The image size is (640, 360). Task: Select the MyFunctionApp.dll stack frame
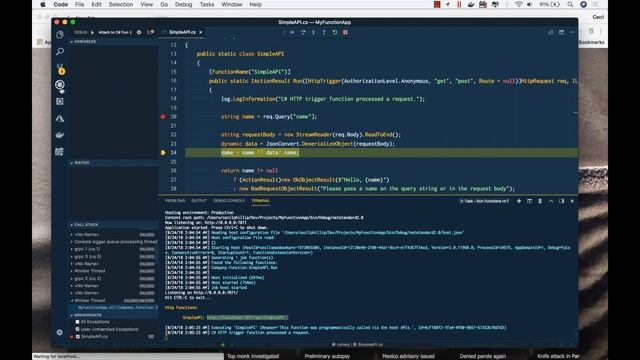(114, 308)
